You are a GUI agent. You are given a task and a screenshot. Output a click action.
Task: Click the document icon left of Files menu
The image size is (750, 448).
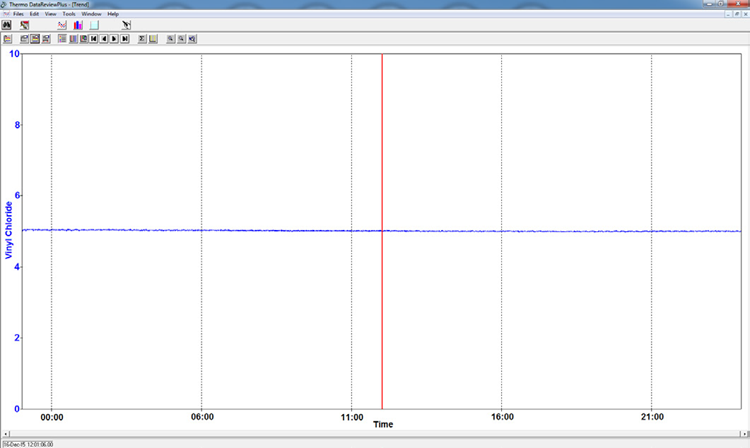coord(6,14)
